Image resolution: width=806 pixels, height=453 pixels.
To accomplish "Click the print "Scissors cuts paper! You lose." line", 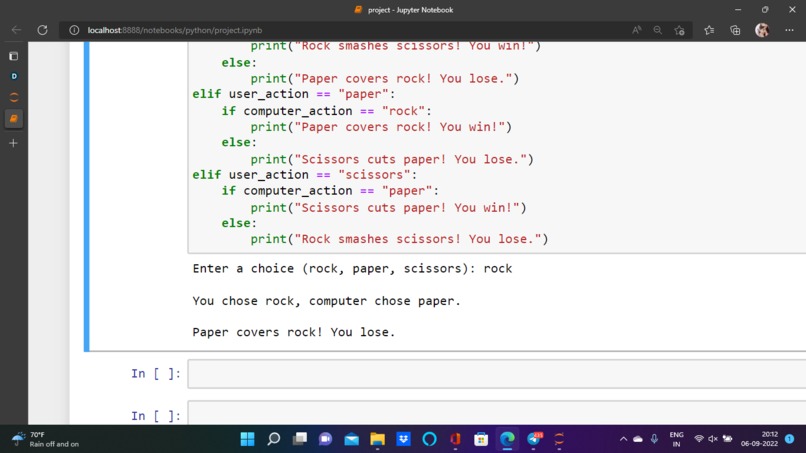I will pos(392,159).
